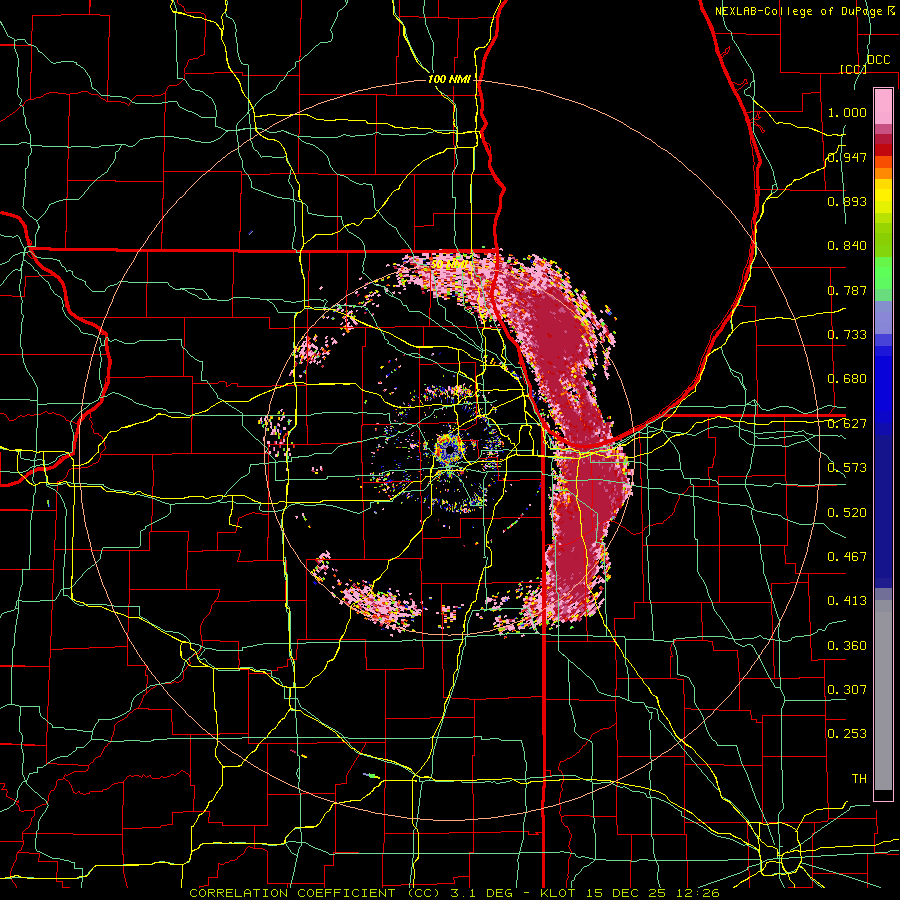Click the '0.253' scale label
The height and width of the screenshot is (900, 900).
(847, 734)
